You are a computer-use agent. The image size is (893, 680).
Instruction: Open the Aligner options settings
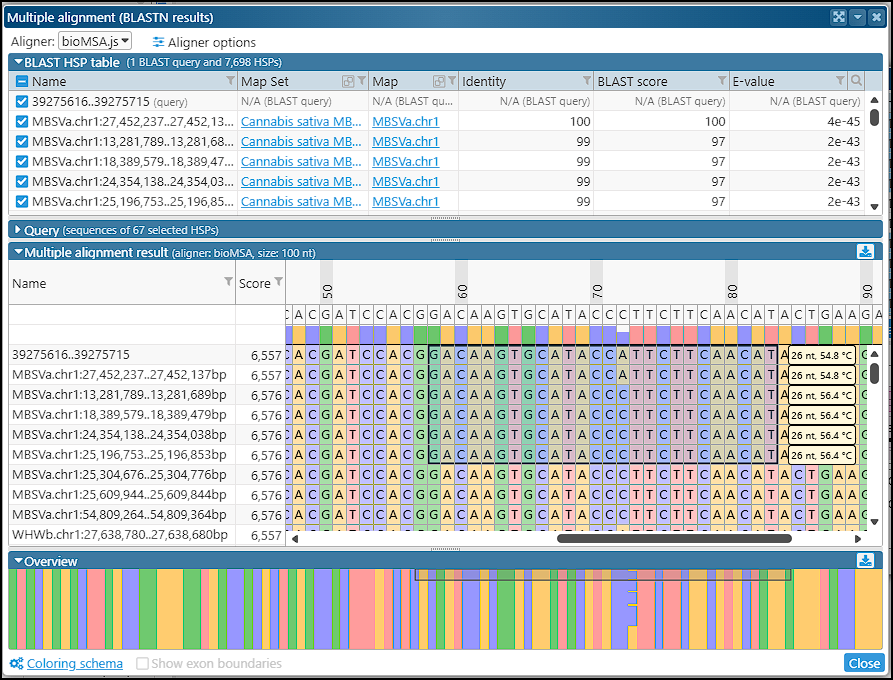click(x=204, y=42)
